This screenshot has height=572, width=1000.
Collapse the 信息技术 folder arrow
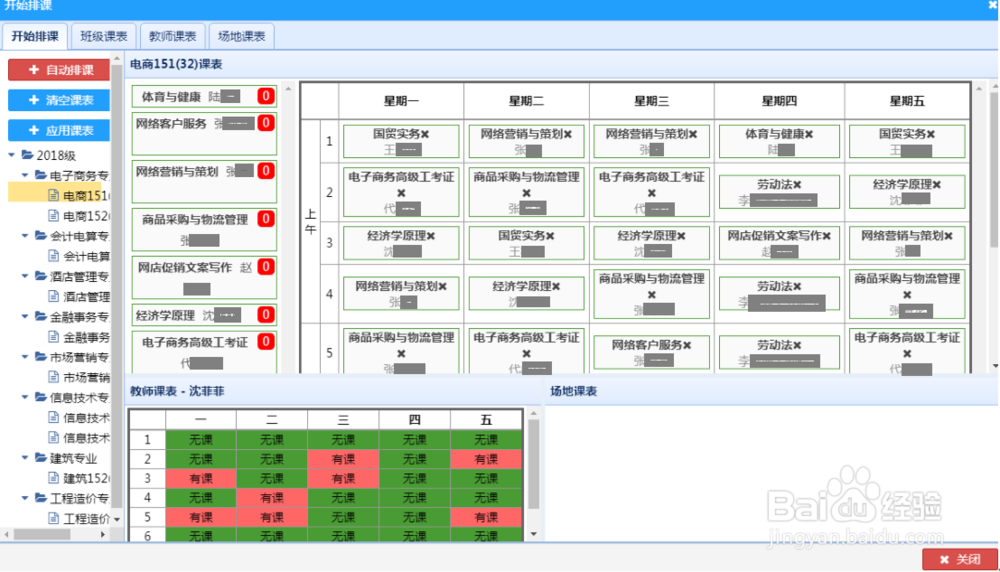click(x=25, y=397)
